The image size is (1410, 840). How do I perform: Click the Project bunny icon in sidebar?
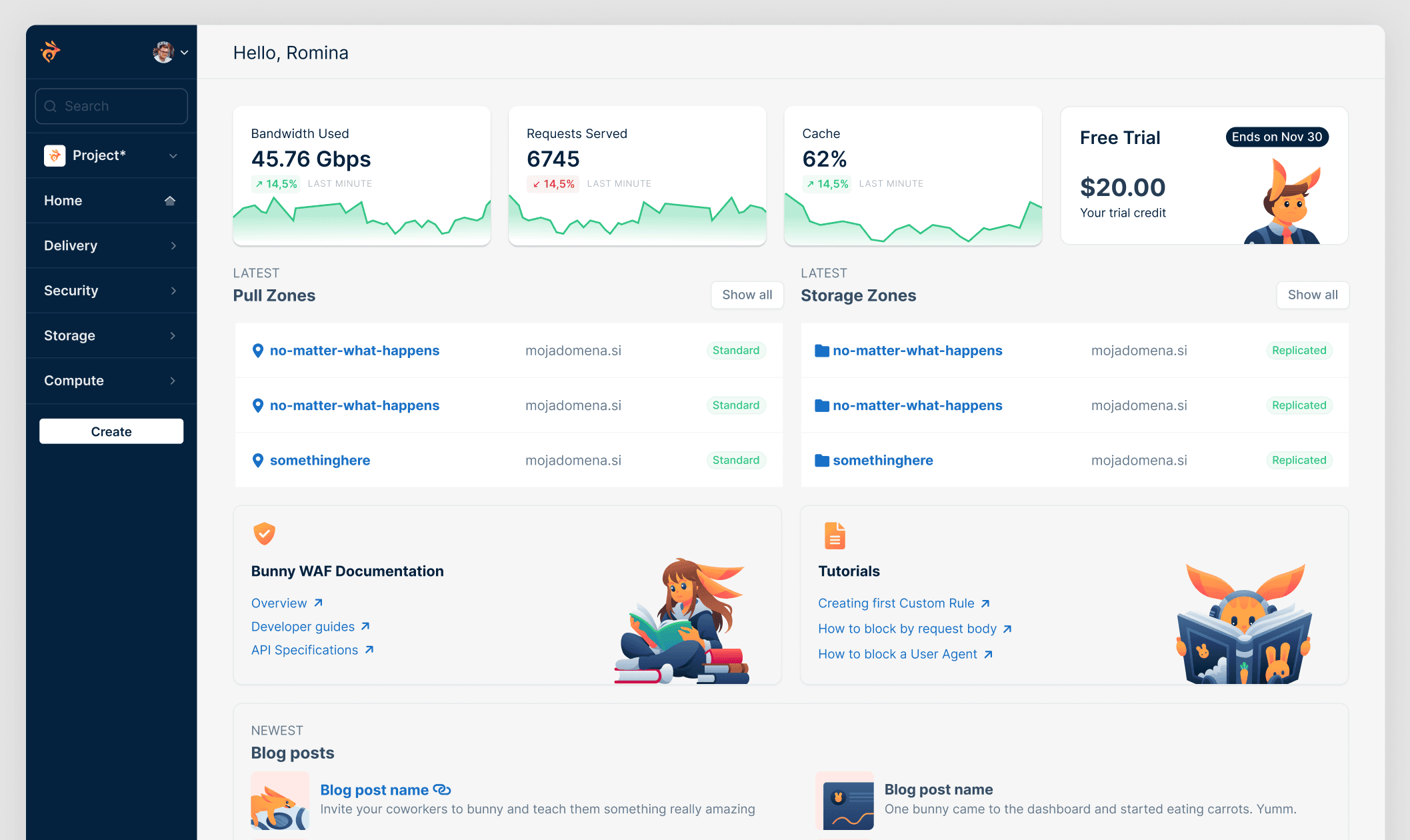click(55, 155)
